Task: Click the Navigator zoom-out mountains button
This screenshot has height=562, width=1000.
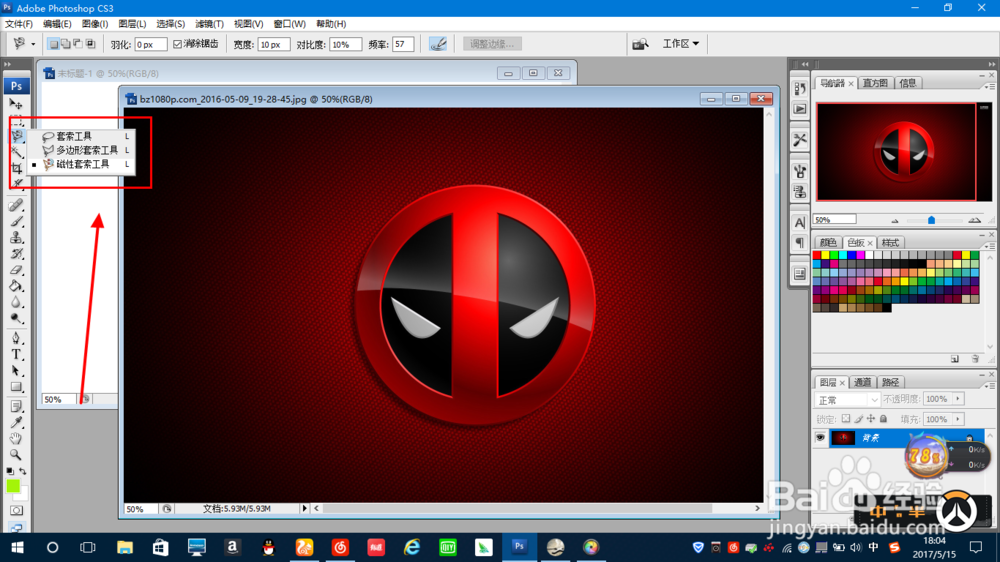Action: click(895, 221)
